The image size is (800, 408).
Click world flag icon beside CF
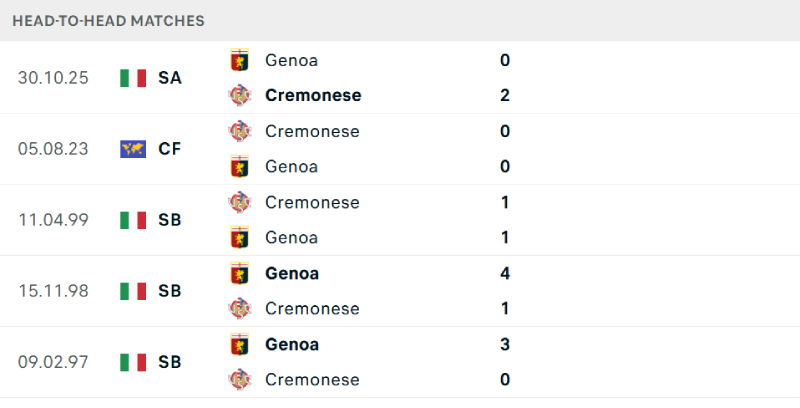click(x=132, y=149)
